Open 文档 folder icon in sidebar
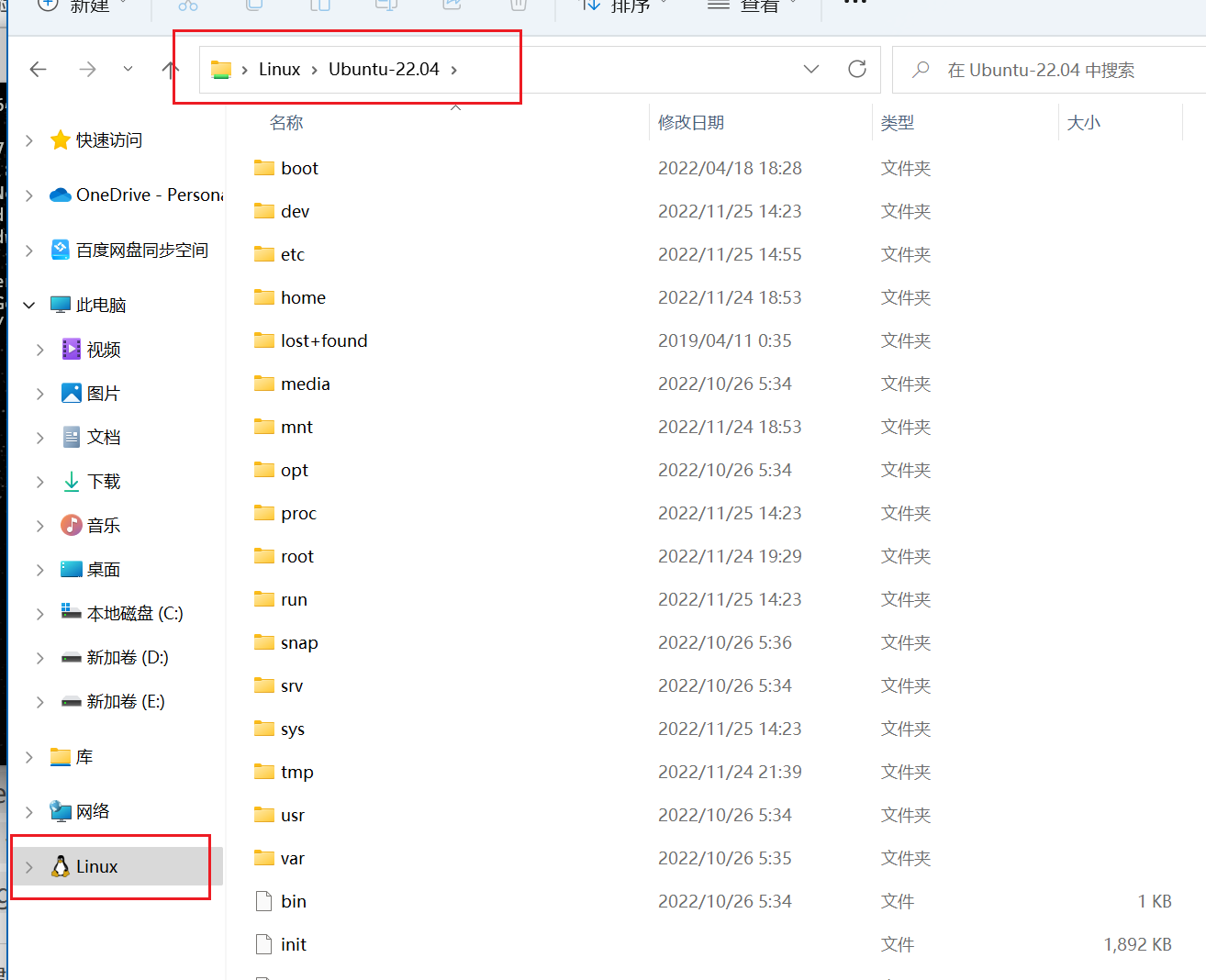Image resolution: width=1206 pixels, height=980 pixels. [x=72, y=437]
